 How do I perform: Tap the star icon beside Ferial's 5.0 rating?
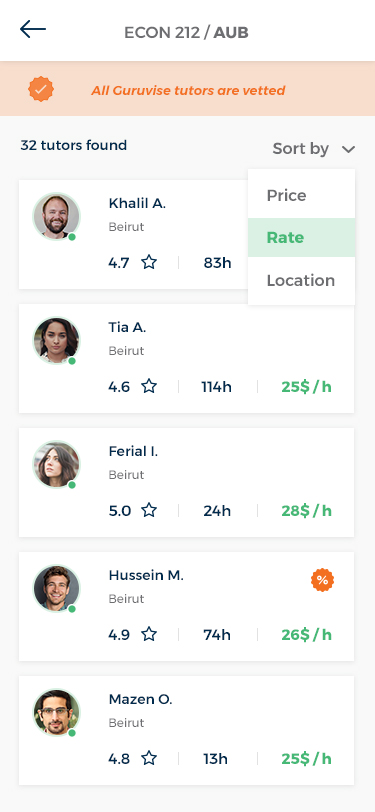(x=149, y=511)
